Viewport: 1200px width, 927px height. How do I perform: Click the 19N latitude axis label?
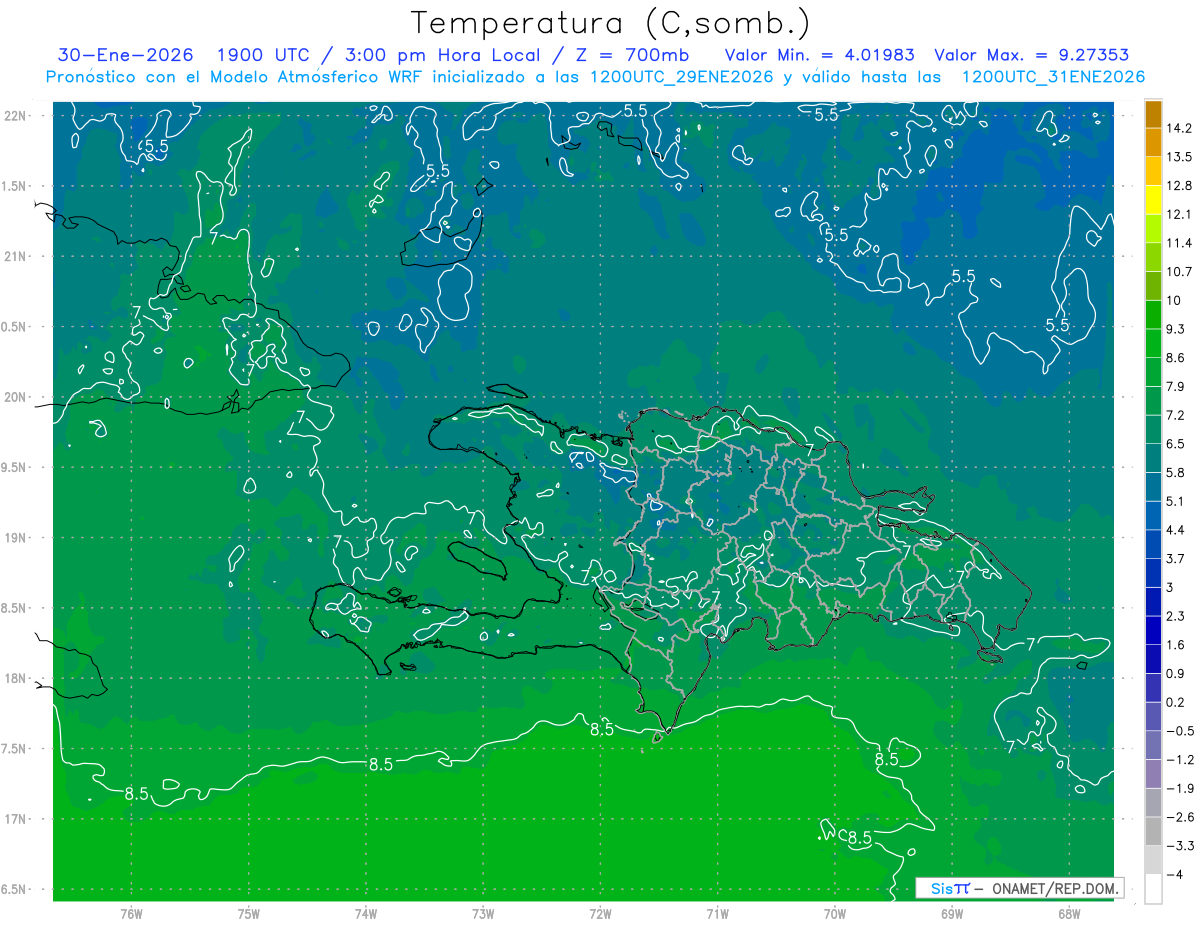(17, 537)
